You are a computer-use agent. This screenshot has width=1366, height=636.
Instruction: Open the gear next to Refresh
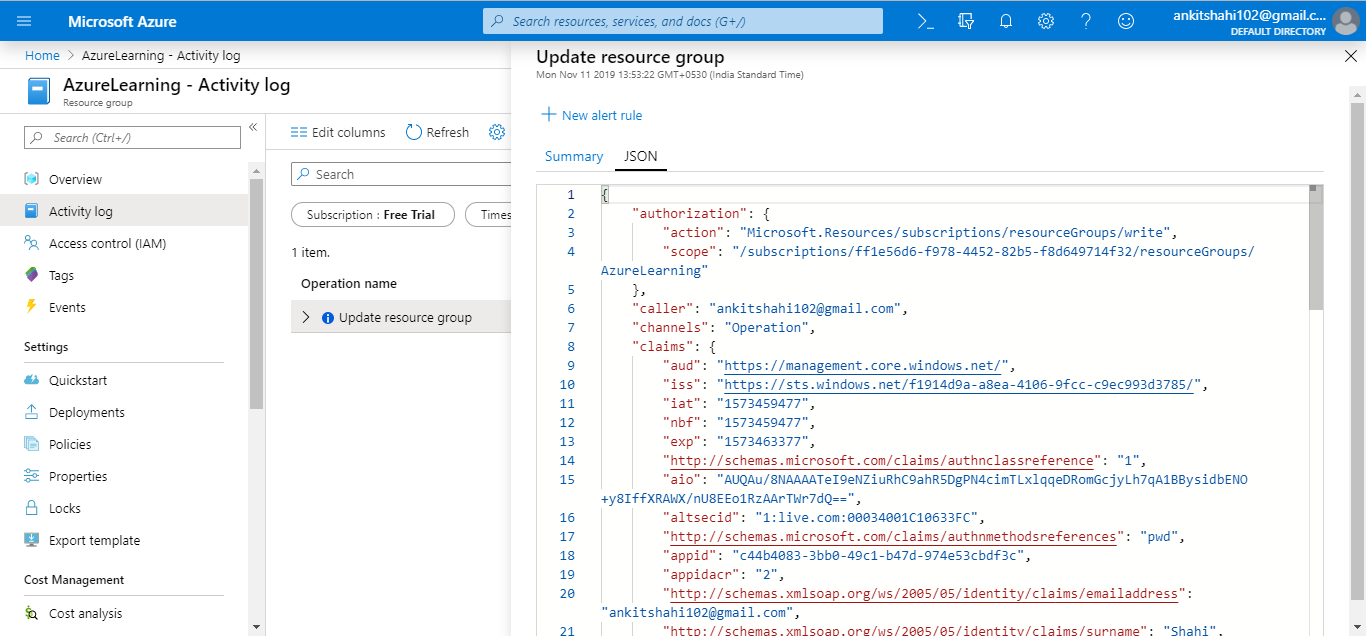(x=497, y=131)
